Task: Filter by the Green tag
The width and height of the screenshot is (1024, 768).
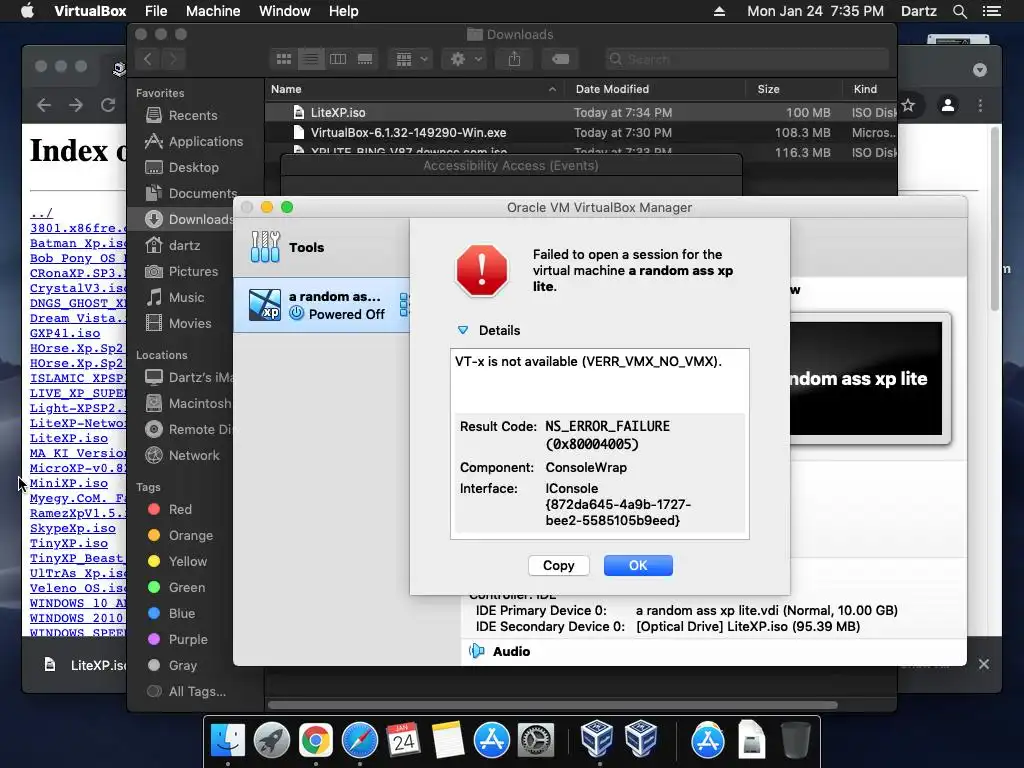Action: 176,588
